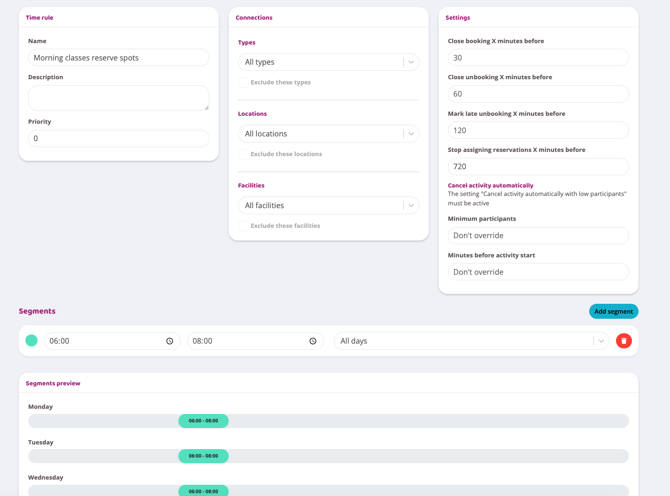Click the Stop assigning reservations field showing 720
The height and width of the screenshot is (496, 670).
(538, 167)
